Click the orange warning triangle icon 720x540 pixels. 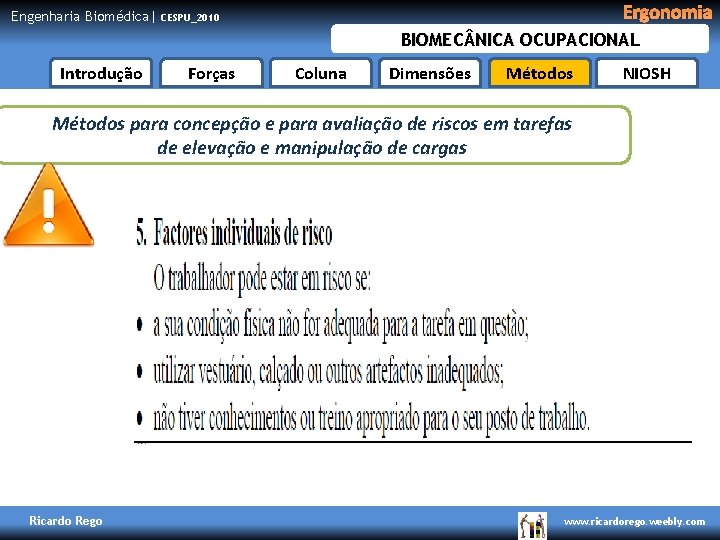click(x=48, y=207)
